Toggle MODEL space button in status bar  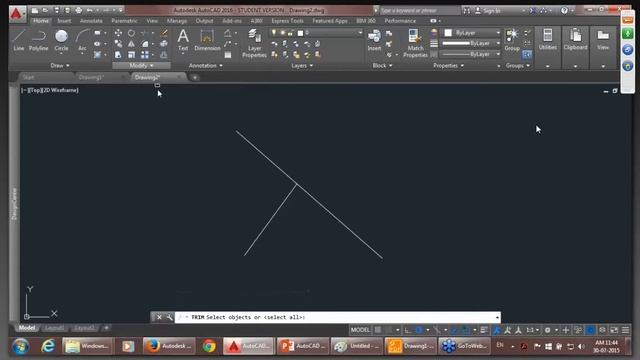360,330
